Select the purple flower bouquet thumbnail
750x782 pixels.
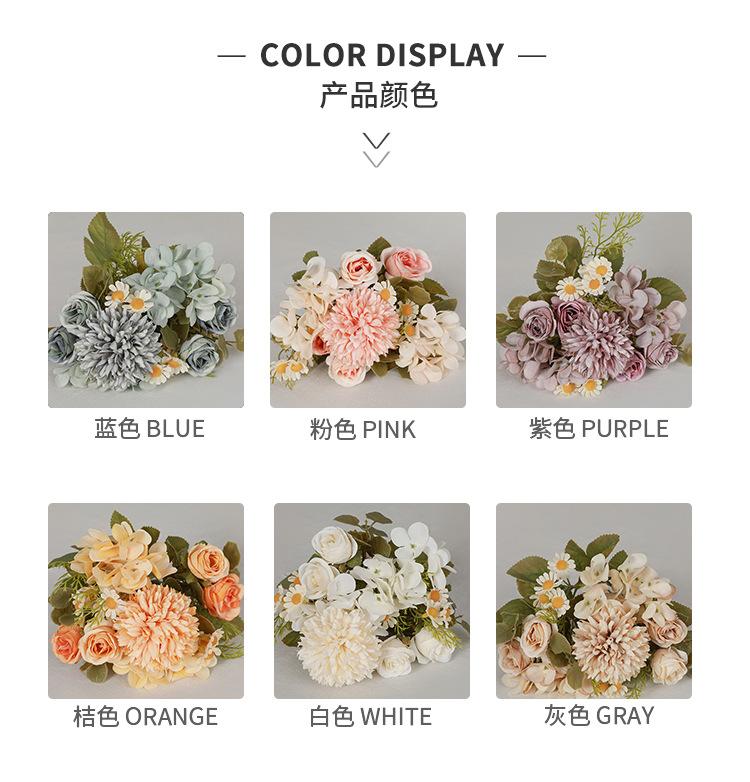tap(594, 310)
